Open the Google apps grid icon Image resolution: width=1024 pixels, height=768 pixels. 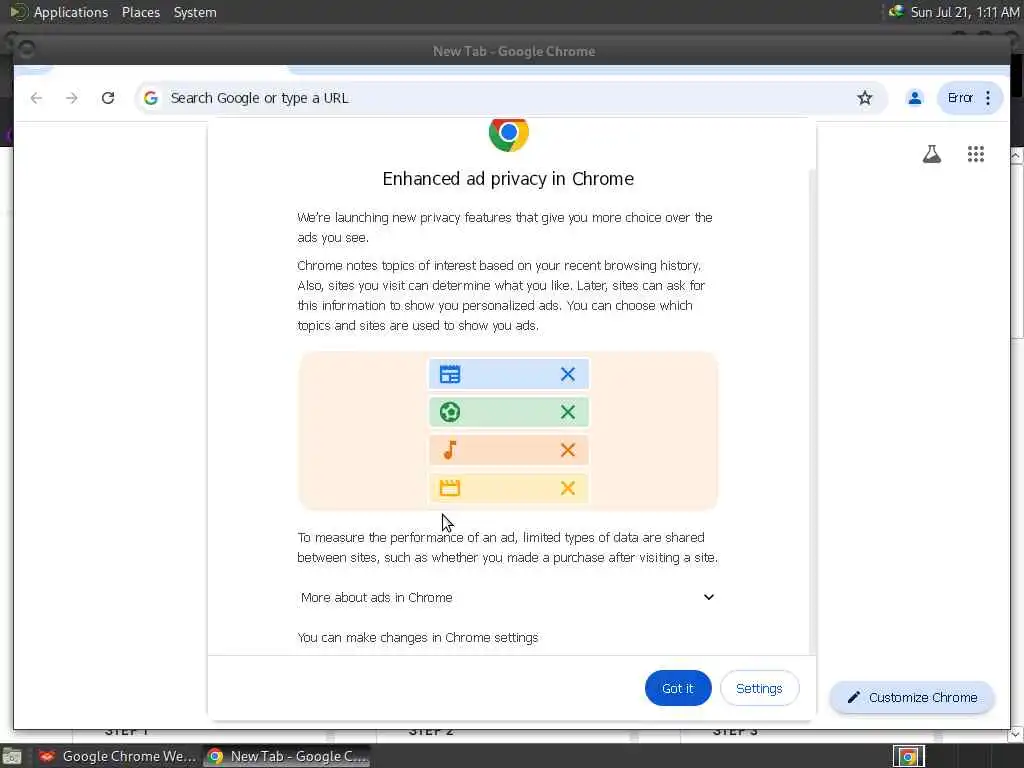click(975, 154)
